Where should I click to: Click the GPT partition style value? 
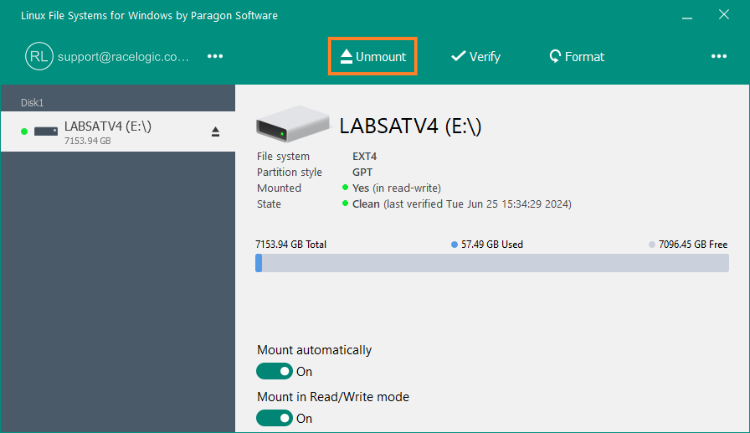point(362,172)
